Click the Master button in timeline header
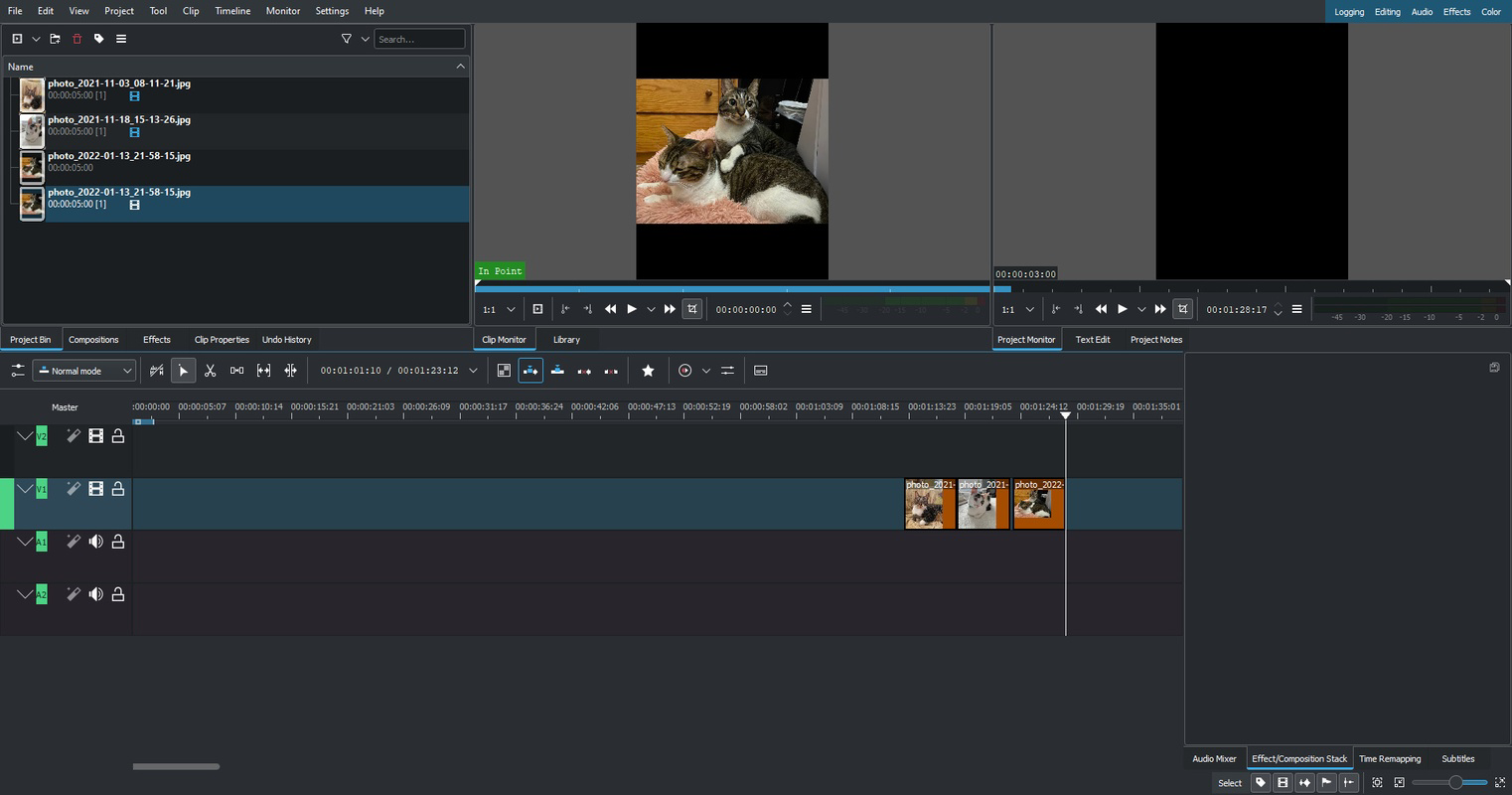Image resolution: width=1512 pixels, height=795 pixels. 65,407
